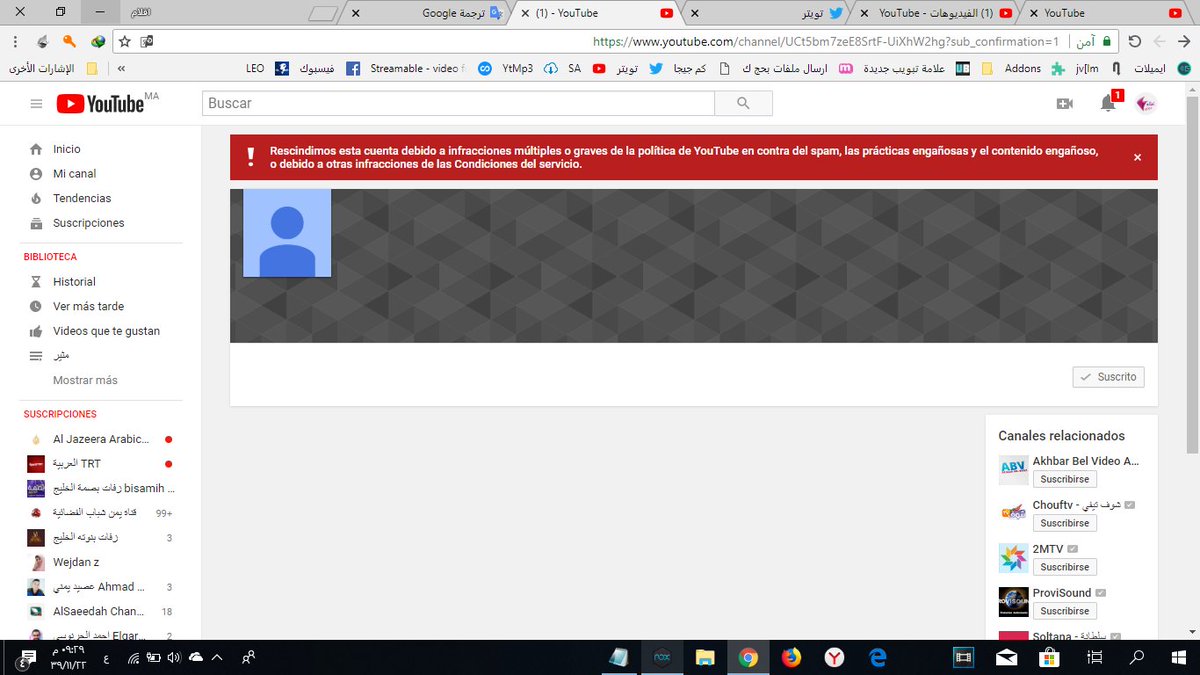
Task: Open the Ahmad subscription channel
Action: tap(100, 587)
